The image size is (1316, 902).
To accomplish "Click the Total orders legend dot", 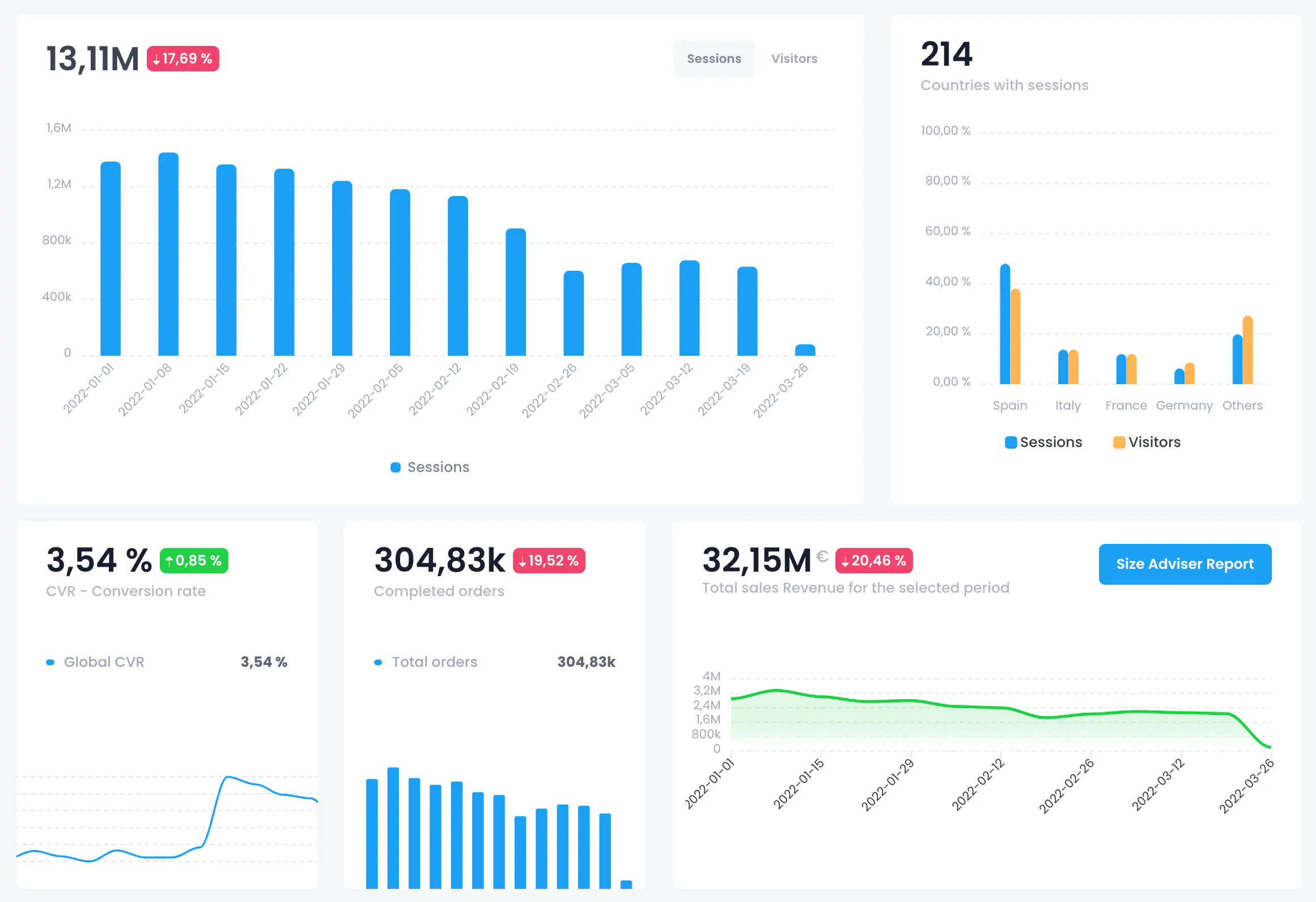I will pos(378,662).
